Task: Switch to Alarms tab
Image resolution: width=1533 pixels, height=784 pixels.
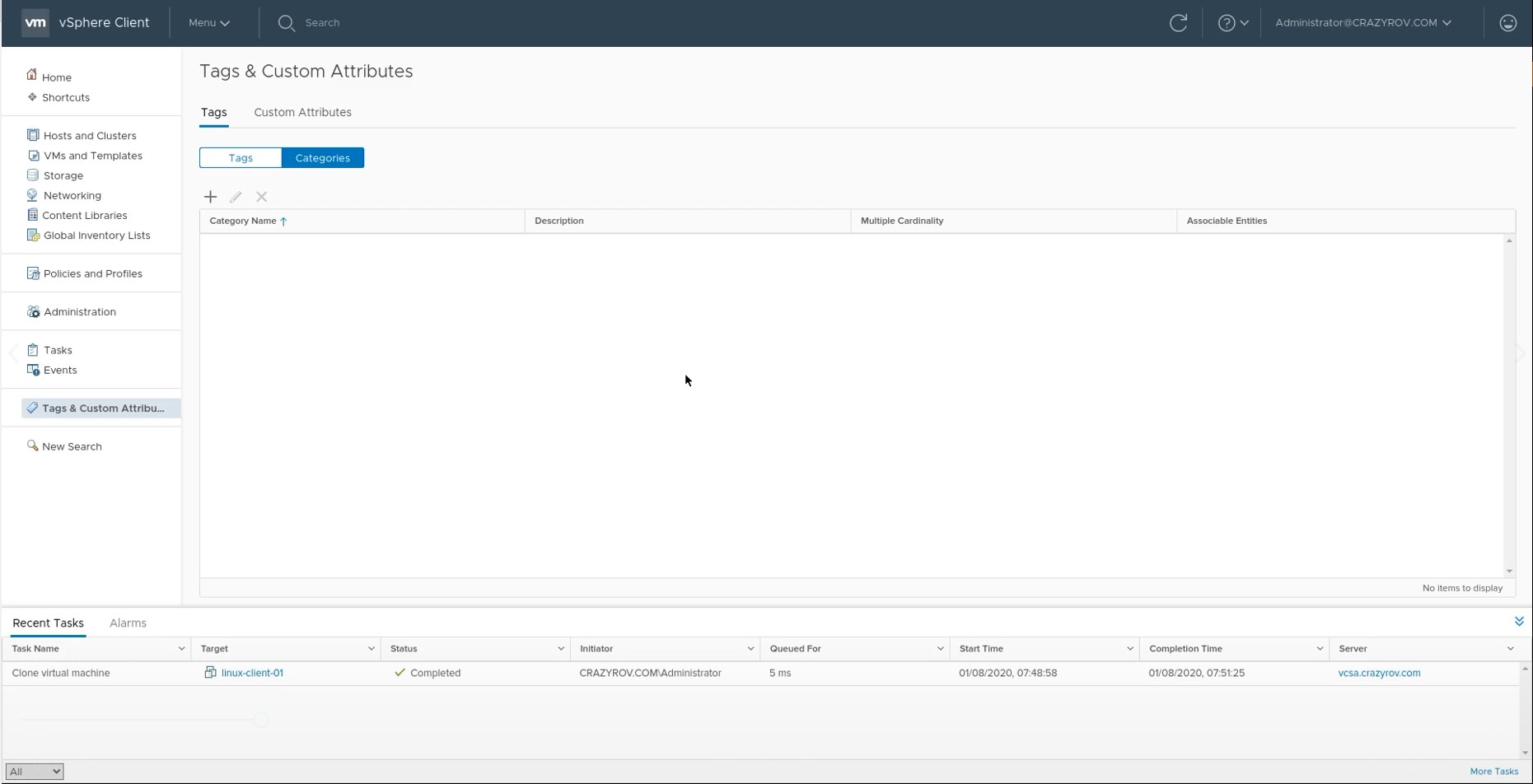Action: tap(129, 623)
